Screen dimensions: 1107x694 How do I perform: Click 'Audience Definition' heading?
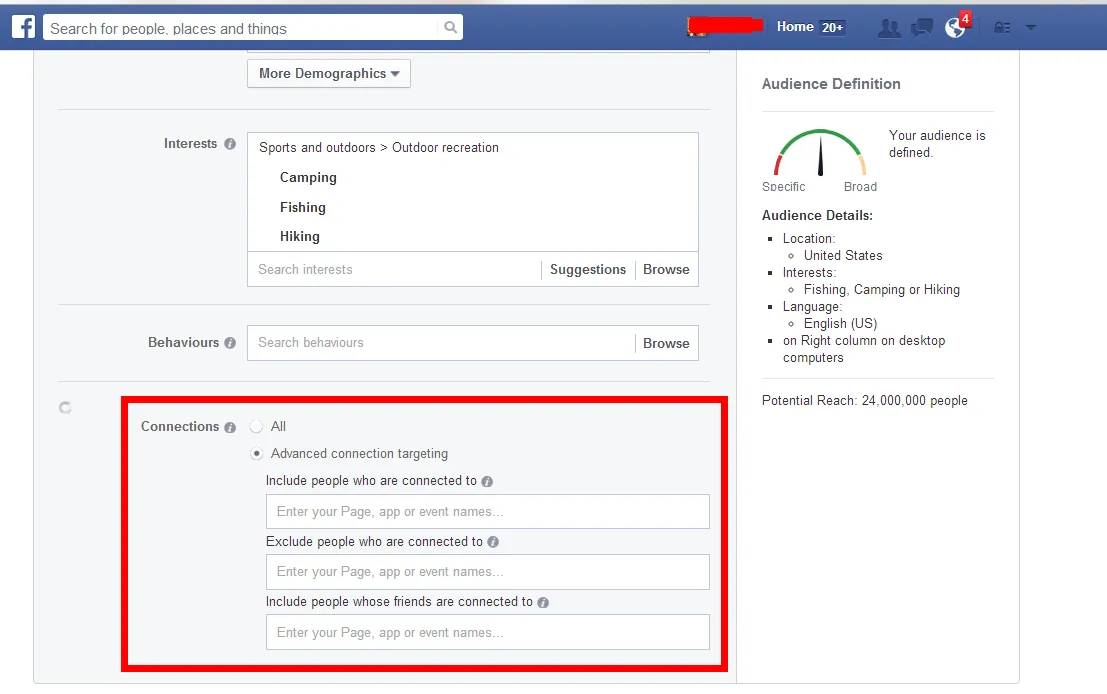(x=831, y=84)
